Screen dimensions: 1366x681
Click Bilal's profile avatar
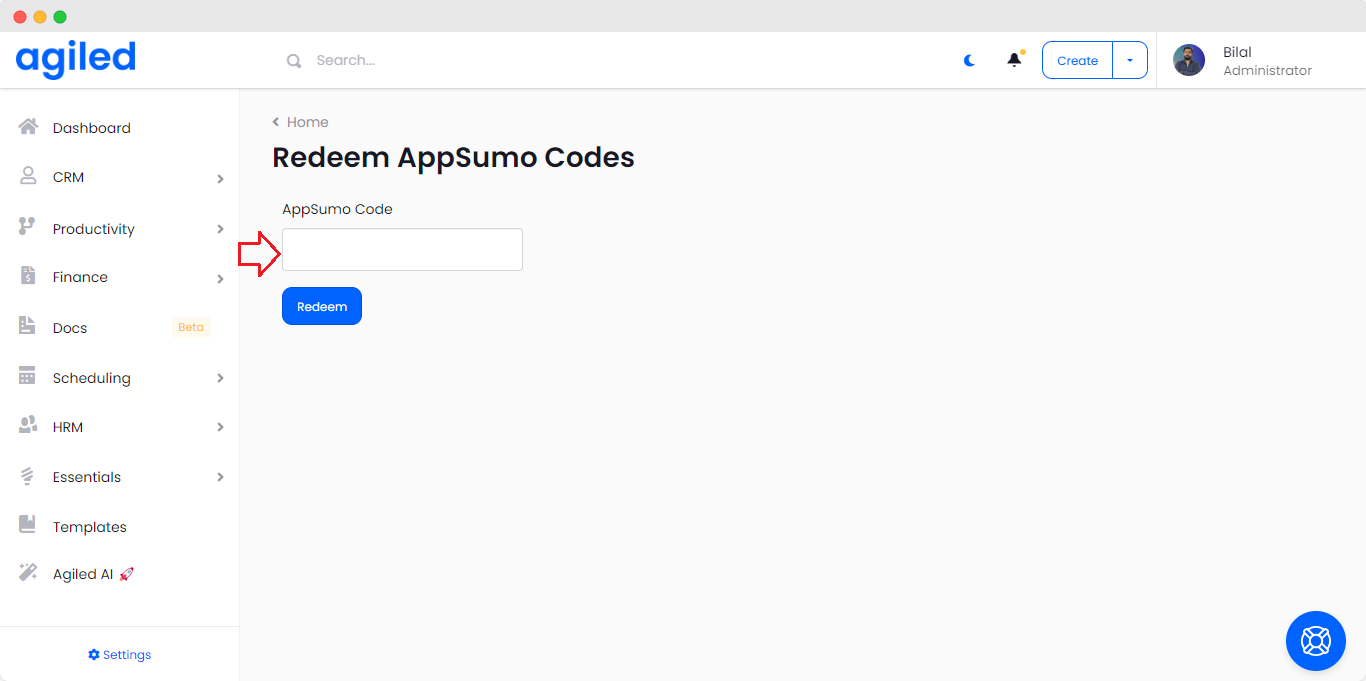coord(1189,60)
